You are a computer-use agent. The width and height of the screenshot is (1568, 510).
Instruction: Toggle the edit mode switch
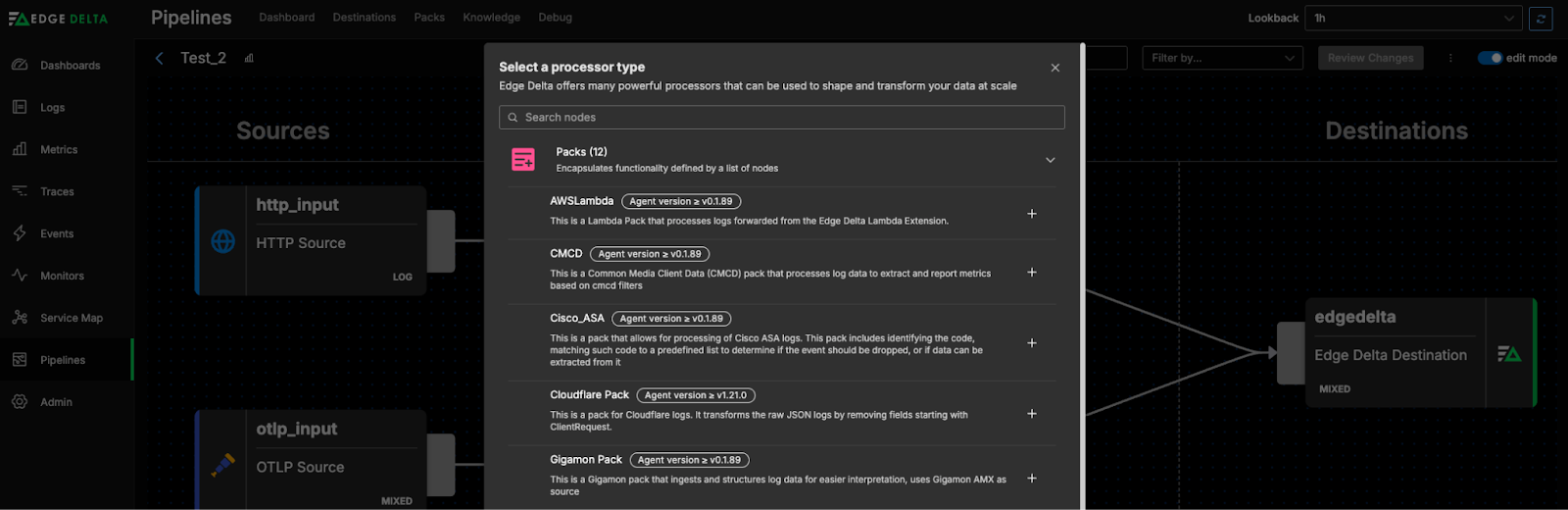(1490, 58)
